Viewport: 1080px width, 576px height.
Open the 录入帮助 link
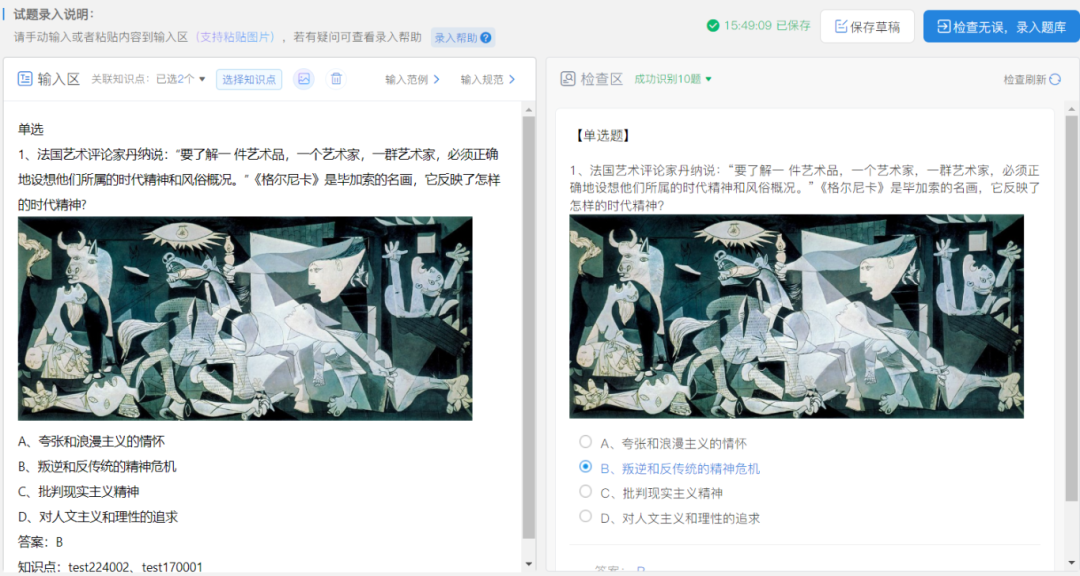coord(456,38)
